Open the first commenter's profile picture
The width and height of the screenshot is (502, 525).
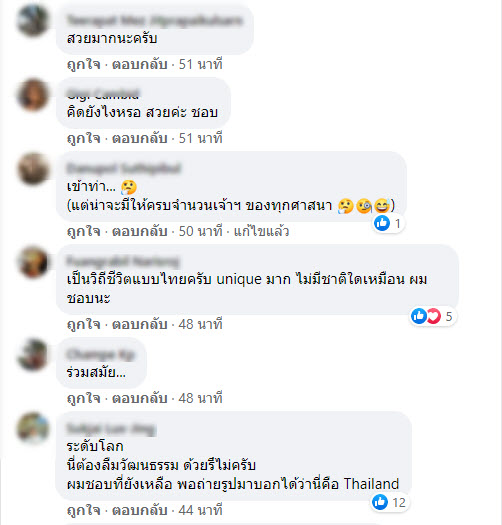tap(32, 20)
